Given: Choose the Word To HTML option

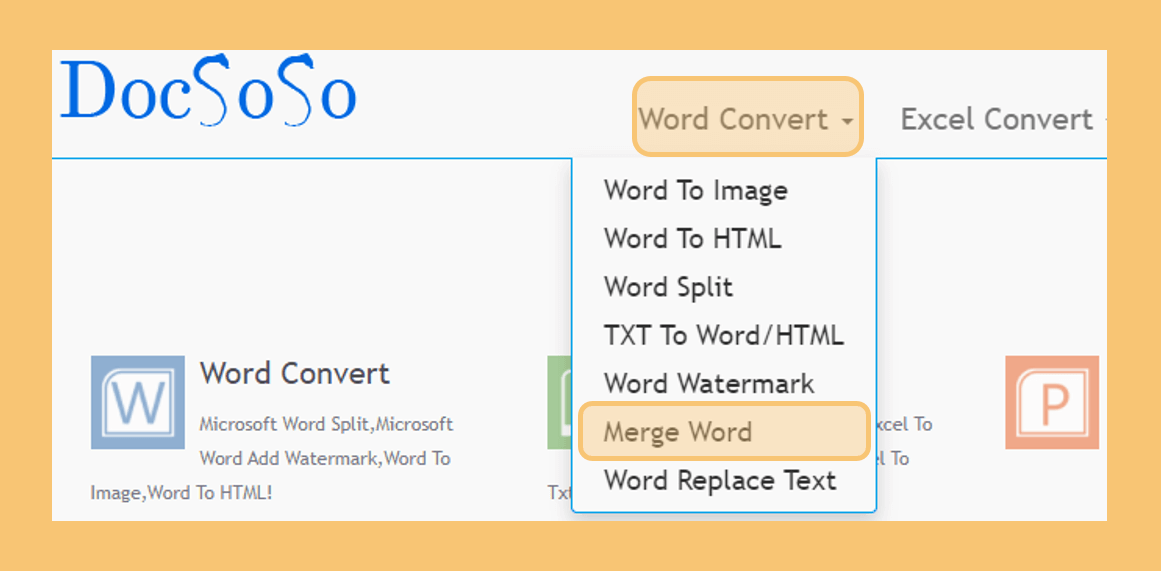Looking at the screenshot, I should point(693,238).
